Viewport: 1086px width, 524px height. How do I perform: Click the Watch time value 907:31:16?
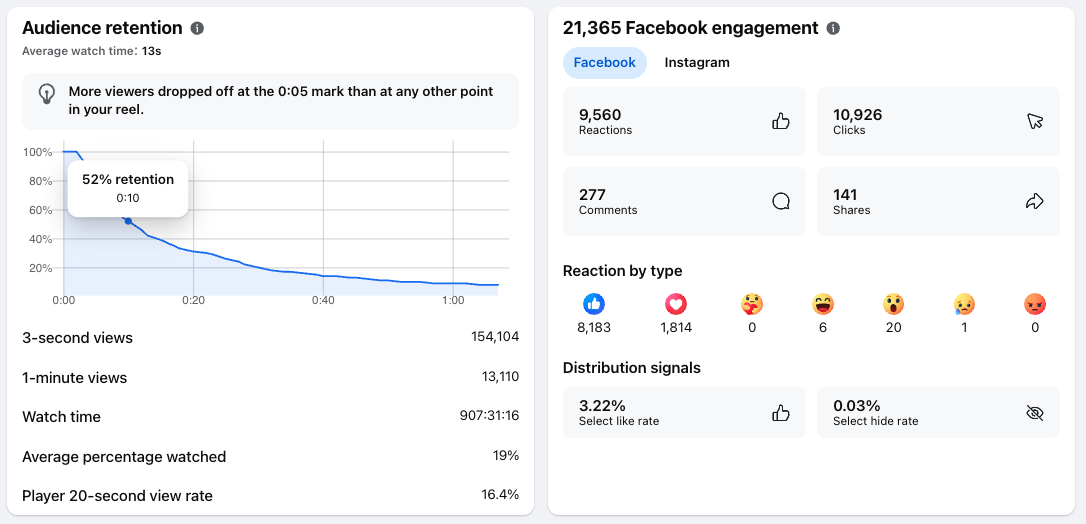[x=490, y=416]
